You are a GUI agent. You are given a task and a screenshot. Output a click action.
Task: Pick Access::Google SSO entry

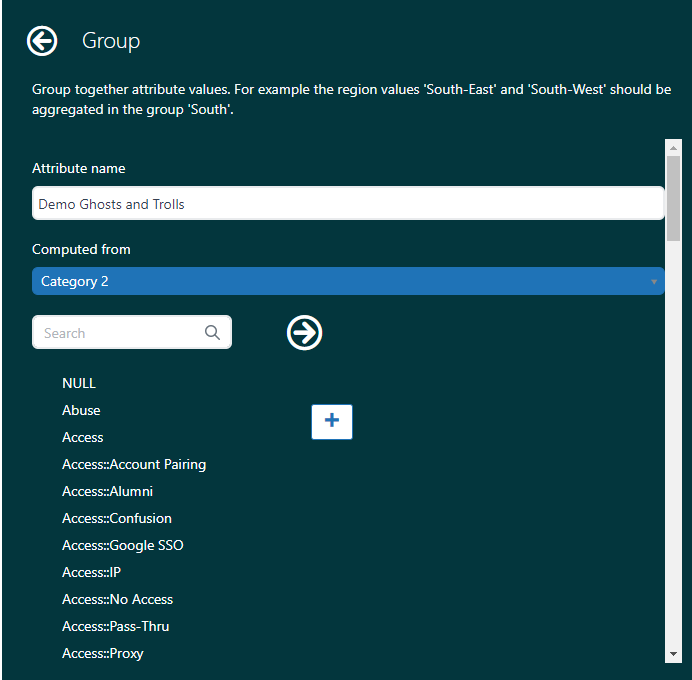pos(123,545)
